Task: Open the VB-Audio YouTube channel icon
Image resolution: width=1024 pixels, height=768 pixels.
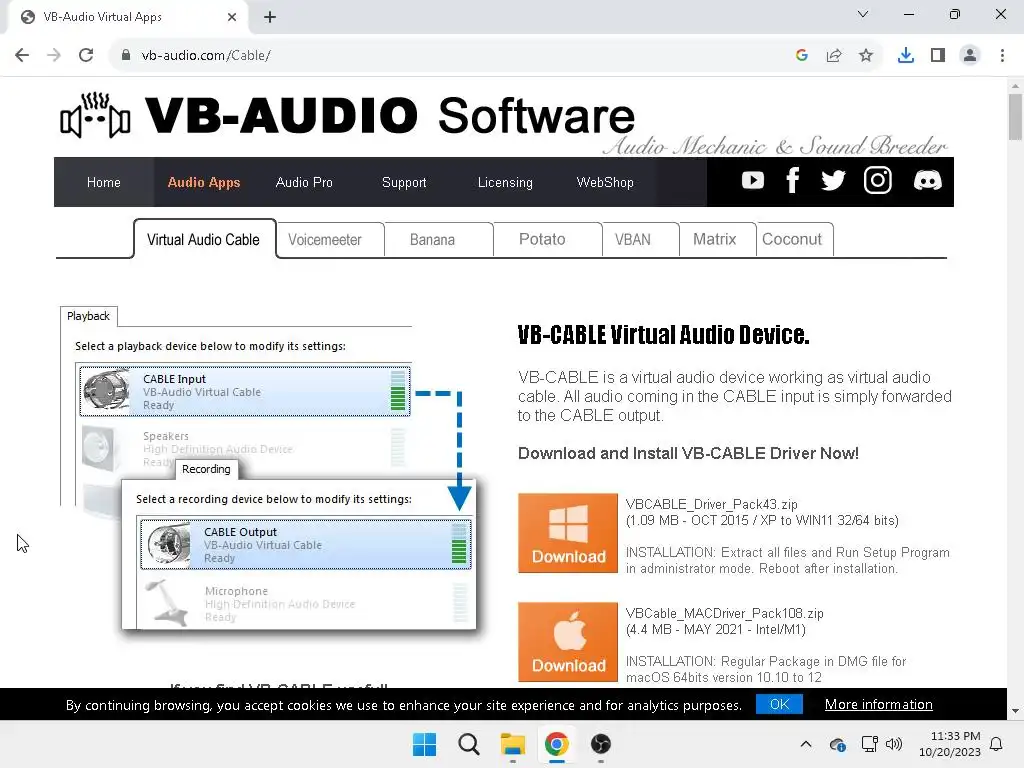Action: (x=752, y=180)
